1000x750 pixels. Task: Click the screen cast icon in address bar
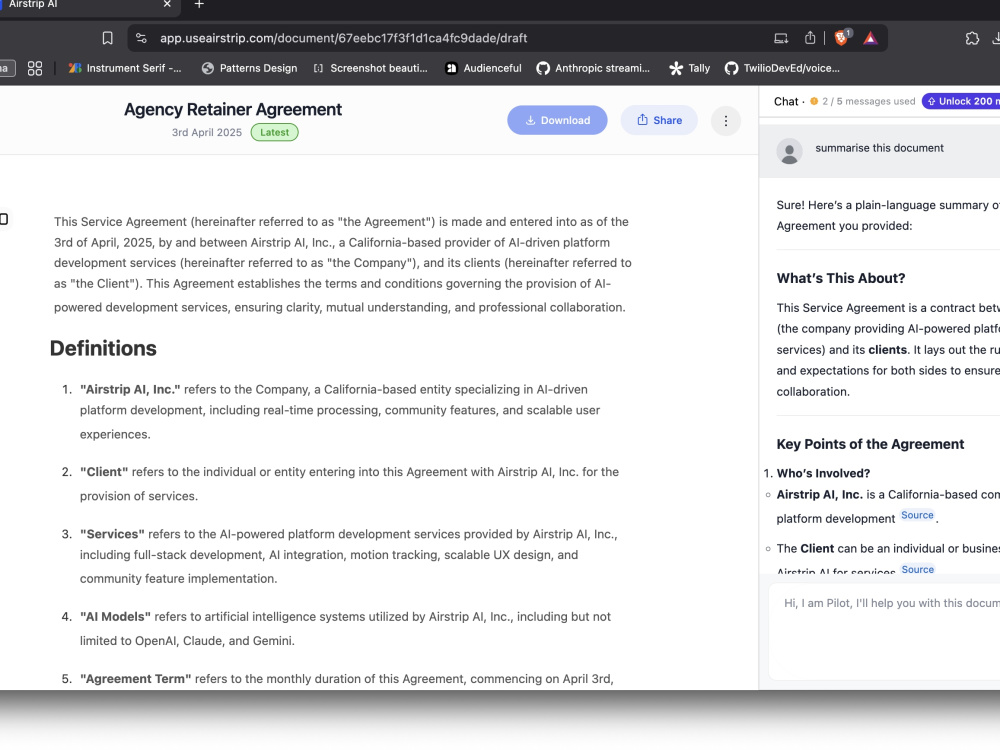pyautogui.click(x=781, y=38)
